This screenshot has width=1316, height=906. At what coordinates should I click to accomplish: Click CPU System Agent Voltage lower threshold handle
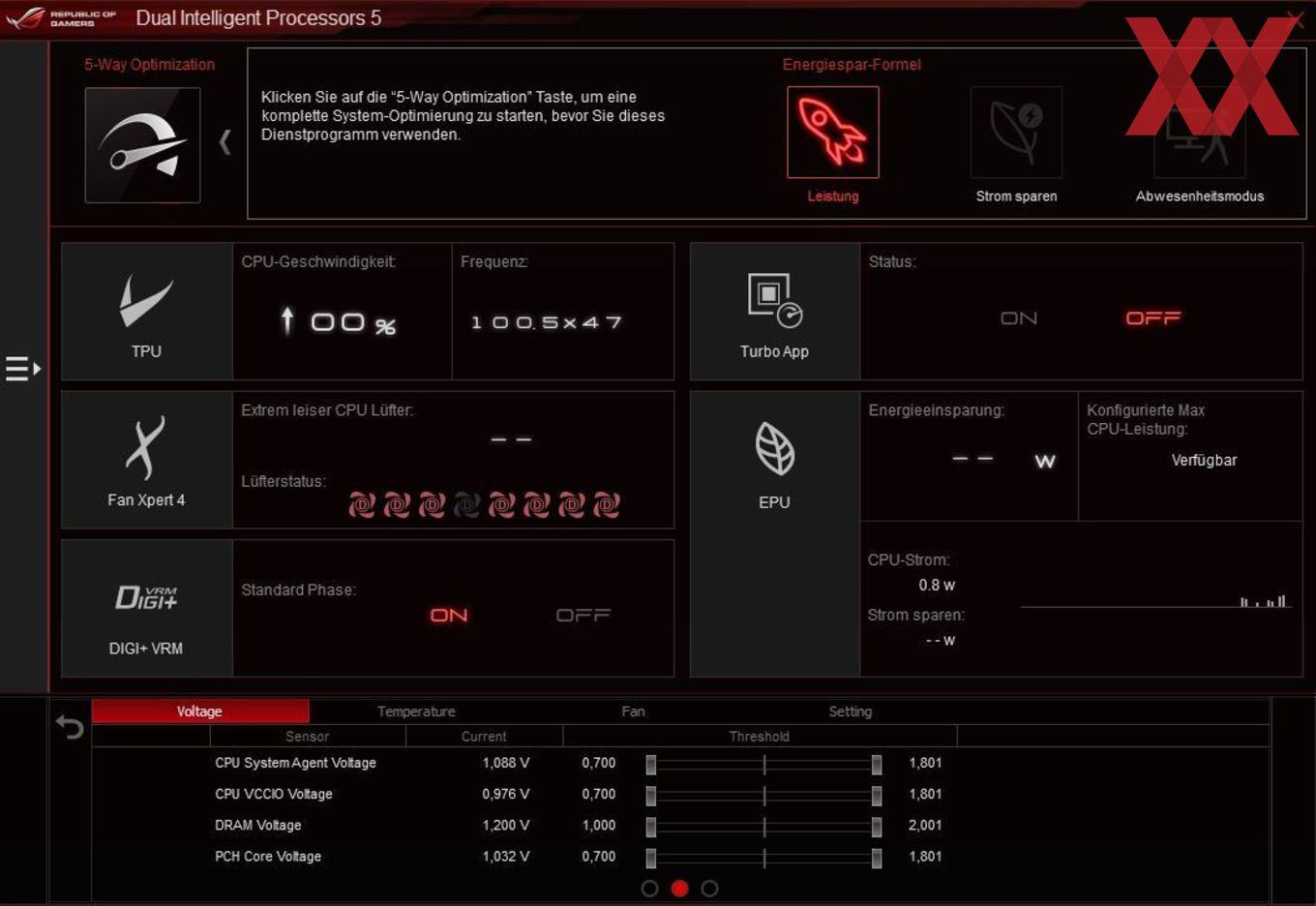651,765
